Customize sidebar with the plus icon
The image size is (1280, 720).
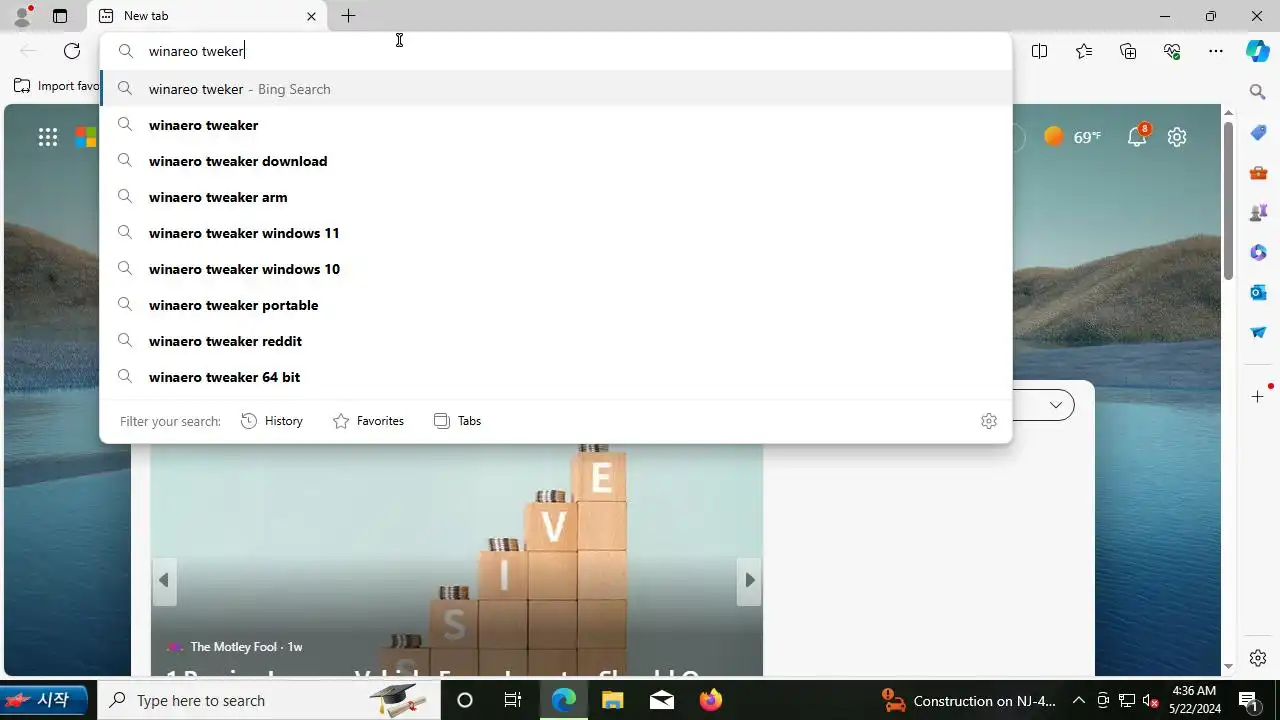(1258, 396)
